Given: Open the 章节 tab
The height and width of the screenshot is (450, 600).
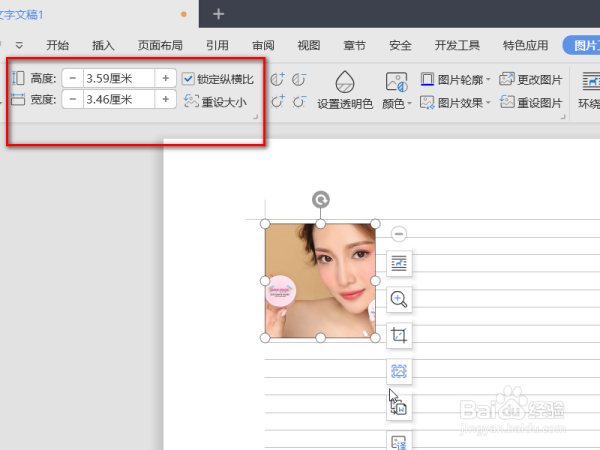Looking at the screenshot, I should click(354, 46).
